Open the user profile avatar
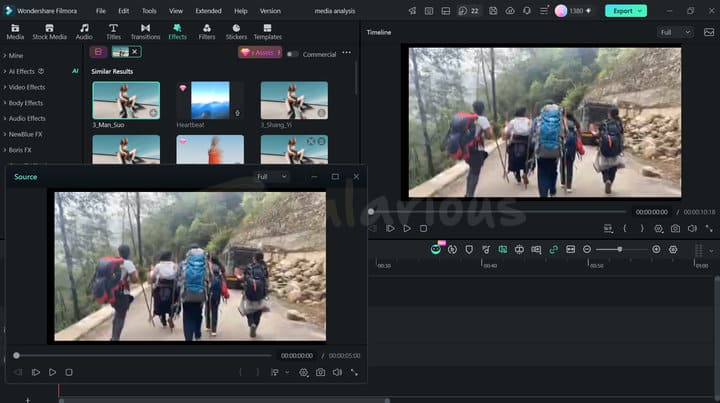Screen dimensions: 720x403 click(561, 11)
